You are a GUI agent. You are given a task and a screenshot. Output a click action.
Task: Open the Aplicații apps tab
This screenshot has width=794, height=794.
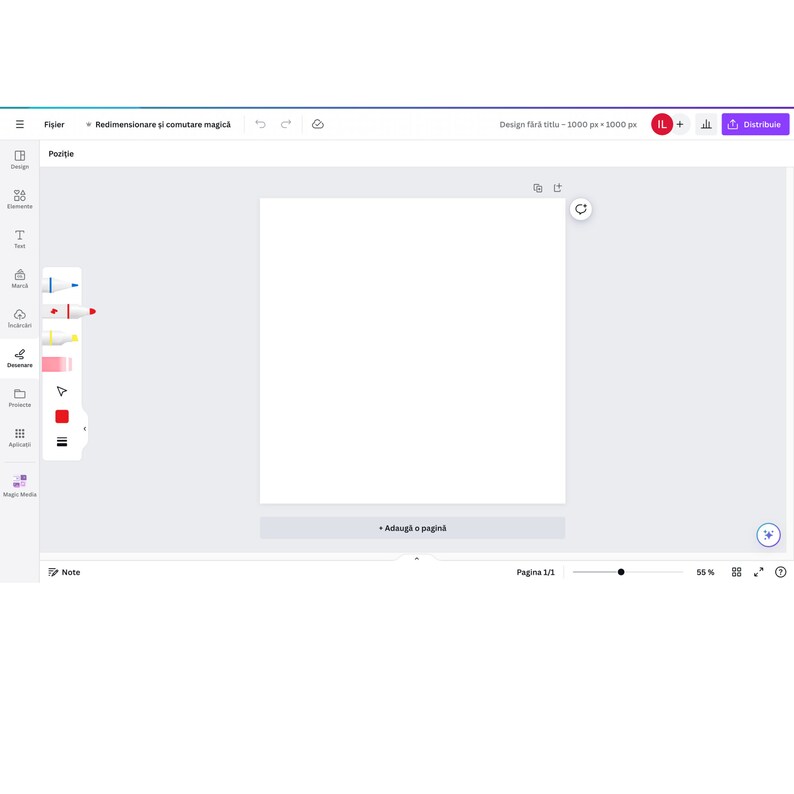tap(20, 438)
